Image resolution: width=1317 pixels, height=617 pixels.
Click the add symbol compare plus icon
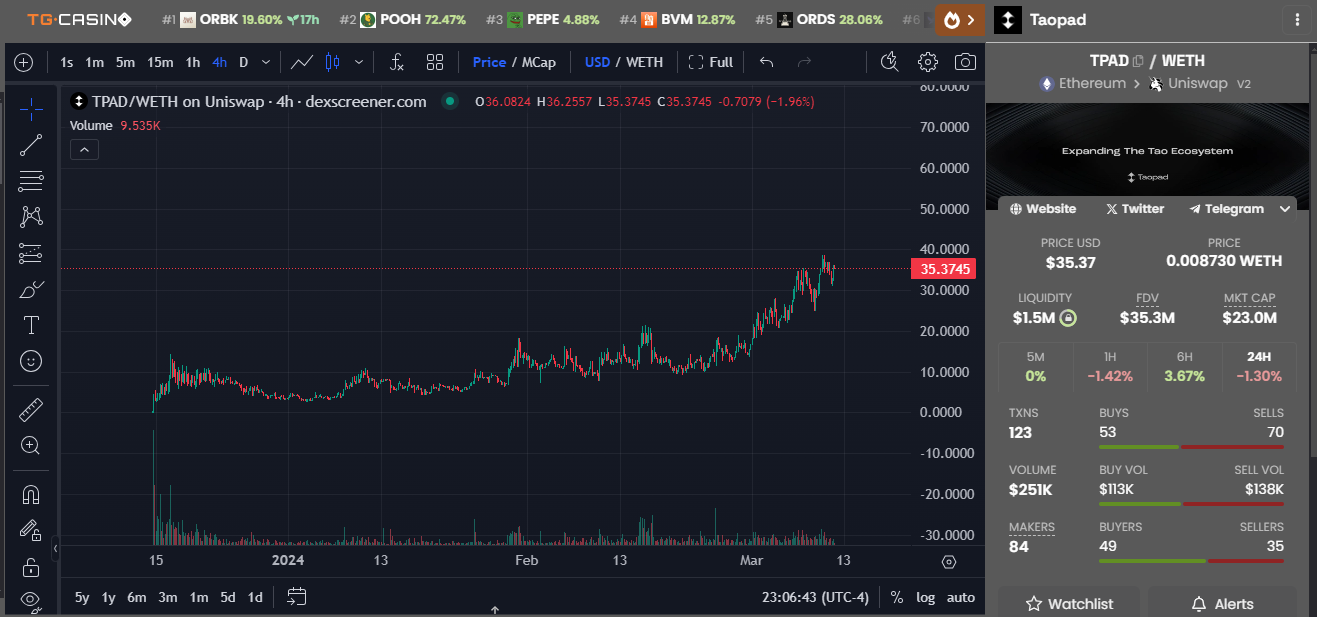[x=23, y=62]
